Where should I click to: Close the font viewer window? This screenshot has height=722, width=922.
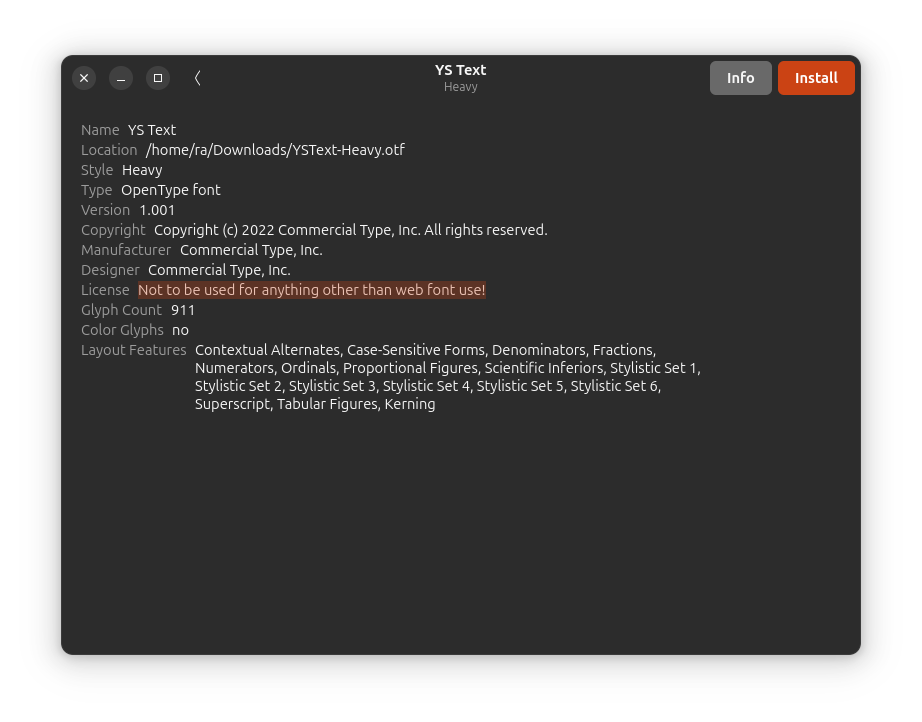(84, 78)
